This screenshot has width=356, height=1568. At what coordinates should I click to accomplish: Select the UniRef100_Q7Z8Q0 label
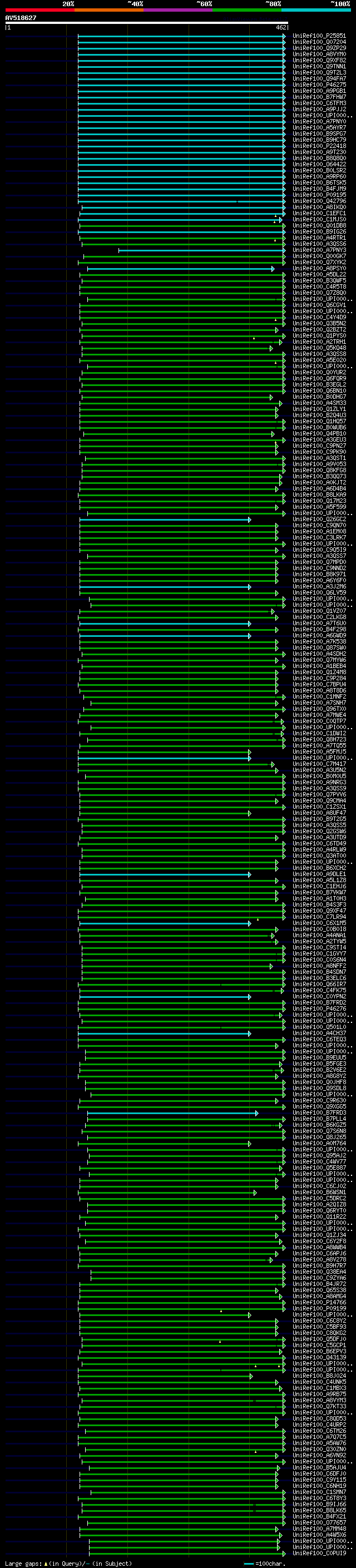tap(319, 293)
